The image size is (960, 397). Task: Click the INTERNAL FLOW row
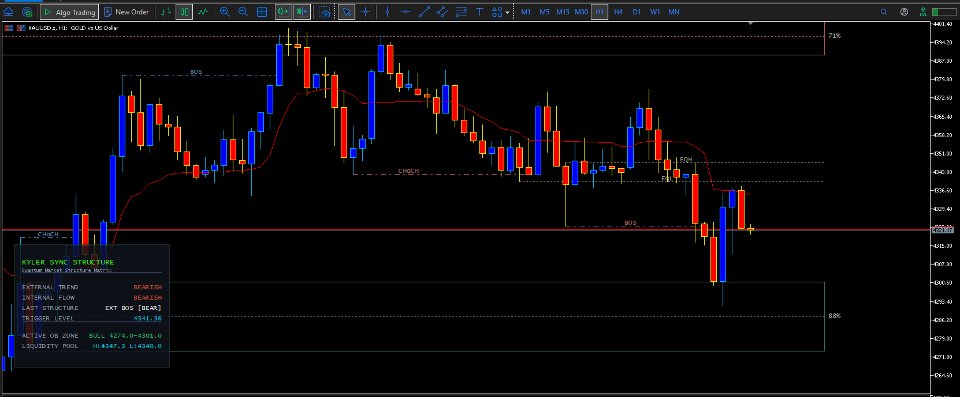click(92, 297)
